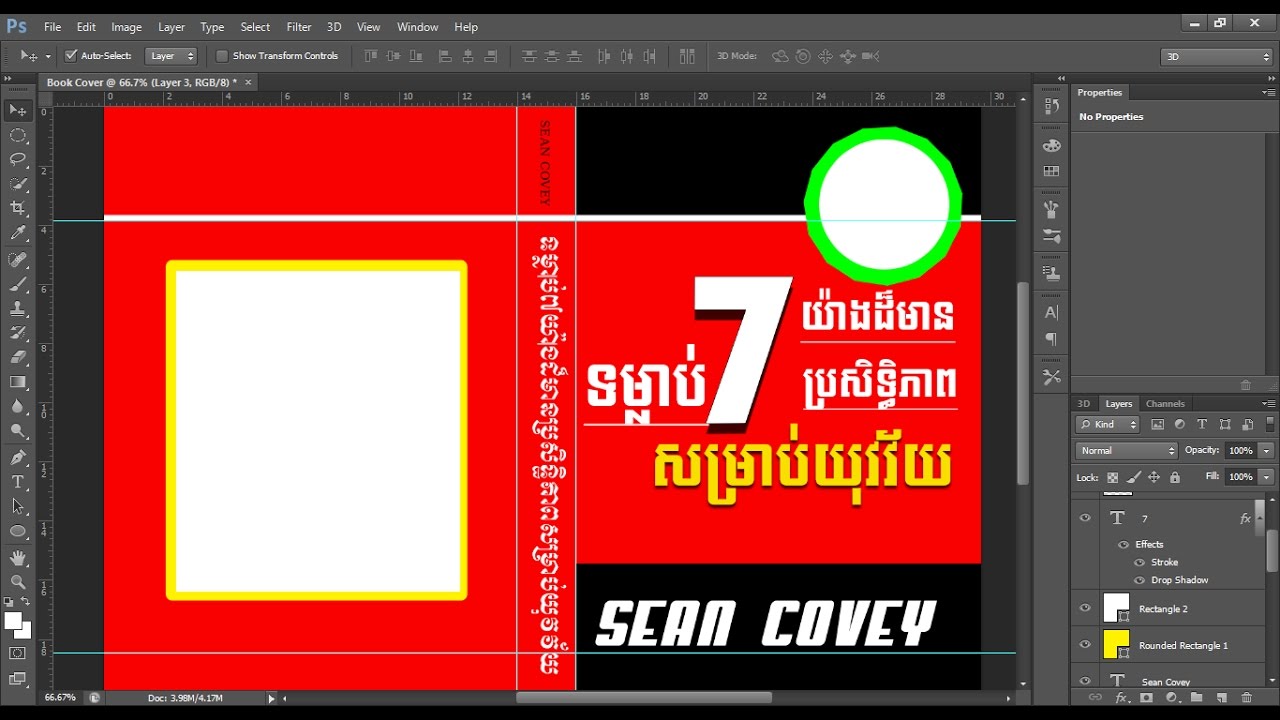Open the 3D workspace dropdown
Viewport: 1280px width, 720px height.
click(x=1216, y=57)
